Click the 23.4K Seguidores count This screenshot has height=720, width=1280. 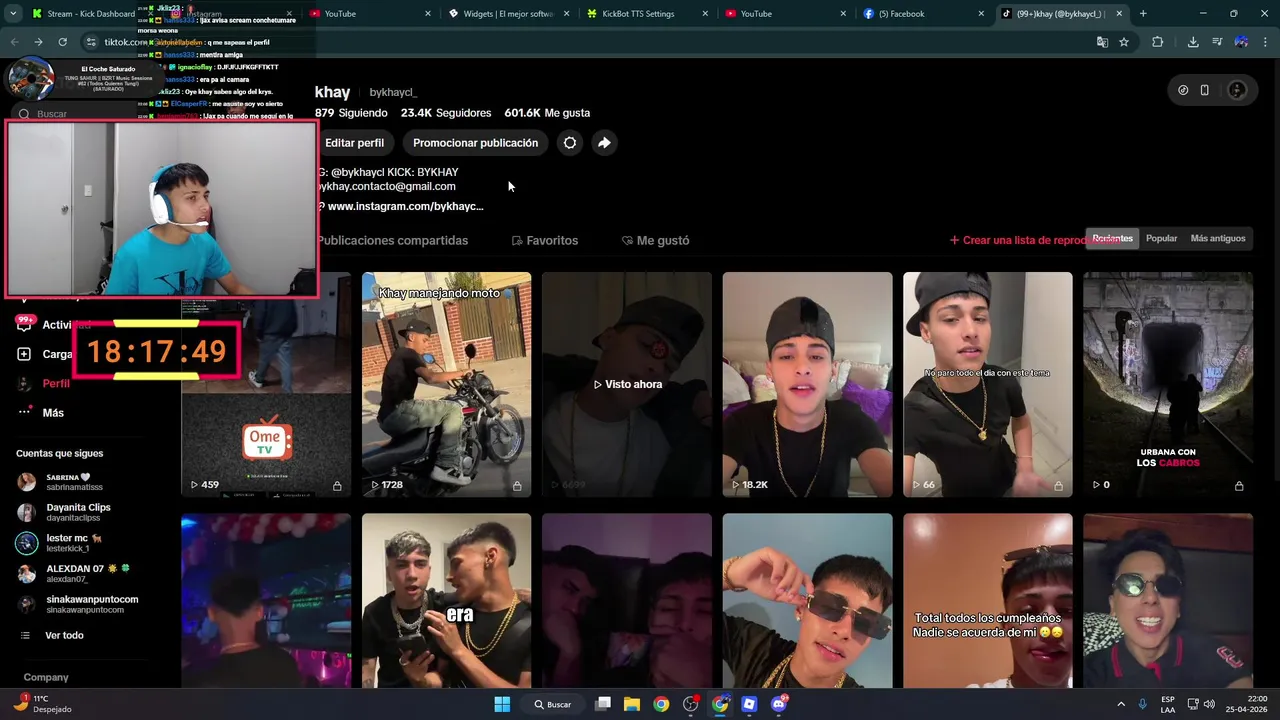click(x=446, y=113)
